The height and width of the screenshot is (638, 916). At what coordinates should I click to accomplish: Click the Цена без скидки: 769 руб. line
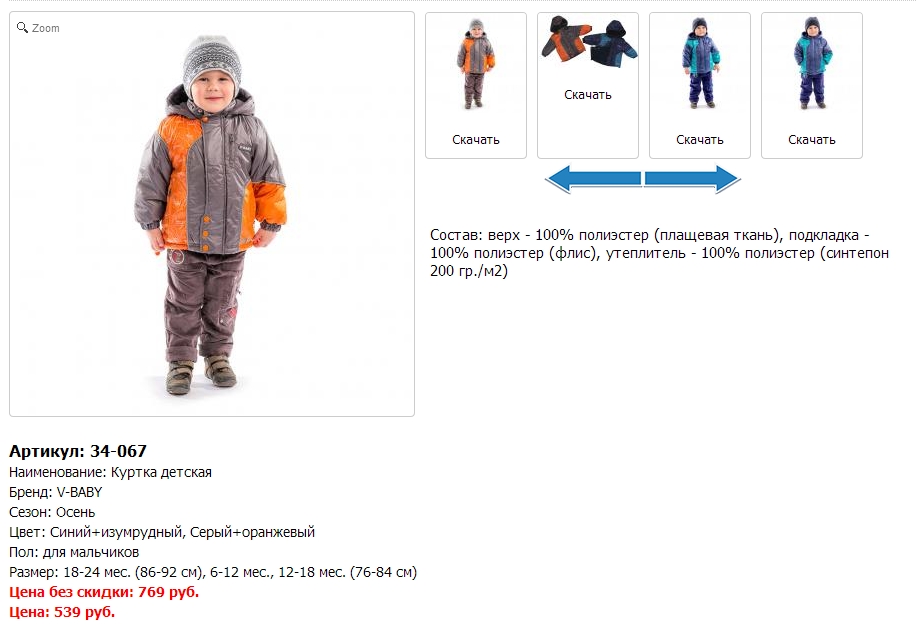click(104, 592)
